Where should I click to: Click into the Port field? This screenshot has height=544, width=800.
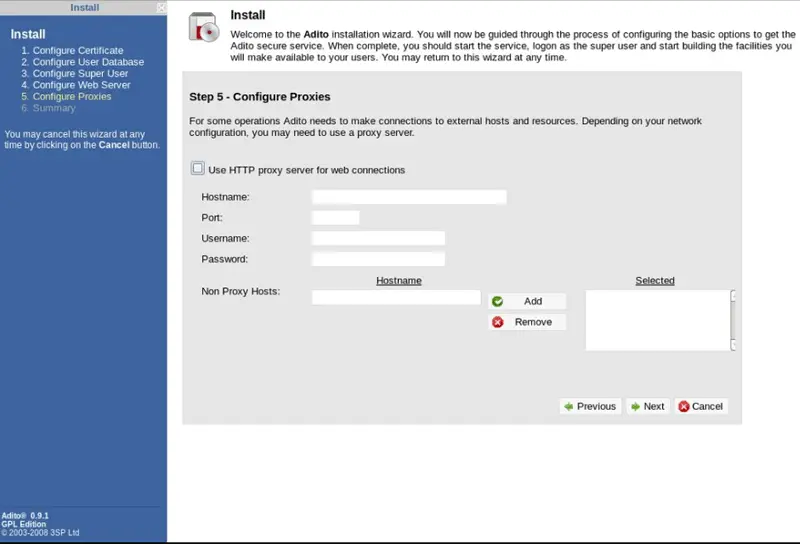tap(335, 218)
